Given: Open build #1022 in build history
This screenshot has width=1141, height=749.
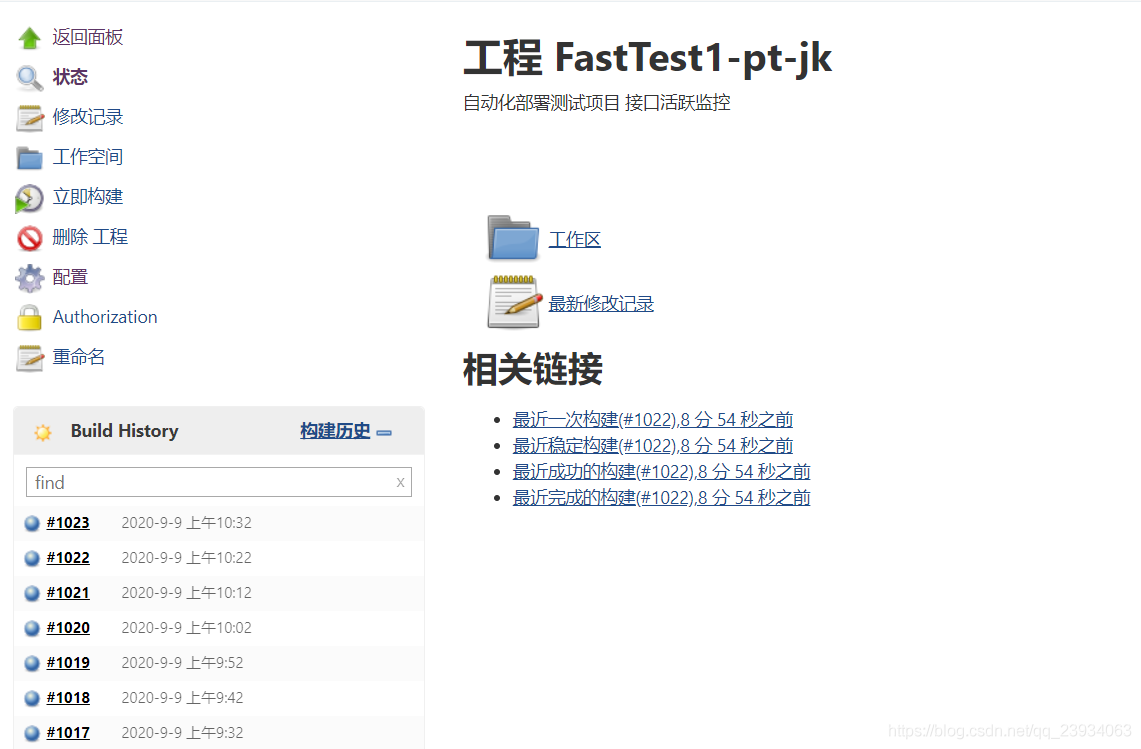Looking at the screenshot, I should [68, 558].
